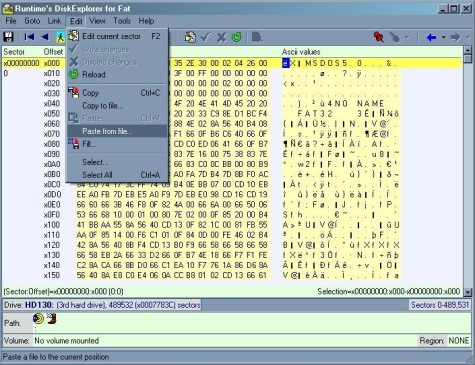Click the highlighted first ASCII character
Viewport: 475px width, 365px height.
click(x=286, y=63)
